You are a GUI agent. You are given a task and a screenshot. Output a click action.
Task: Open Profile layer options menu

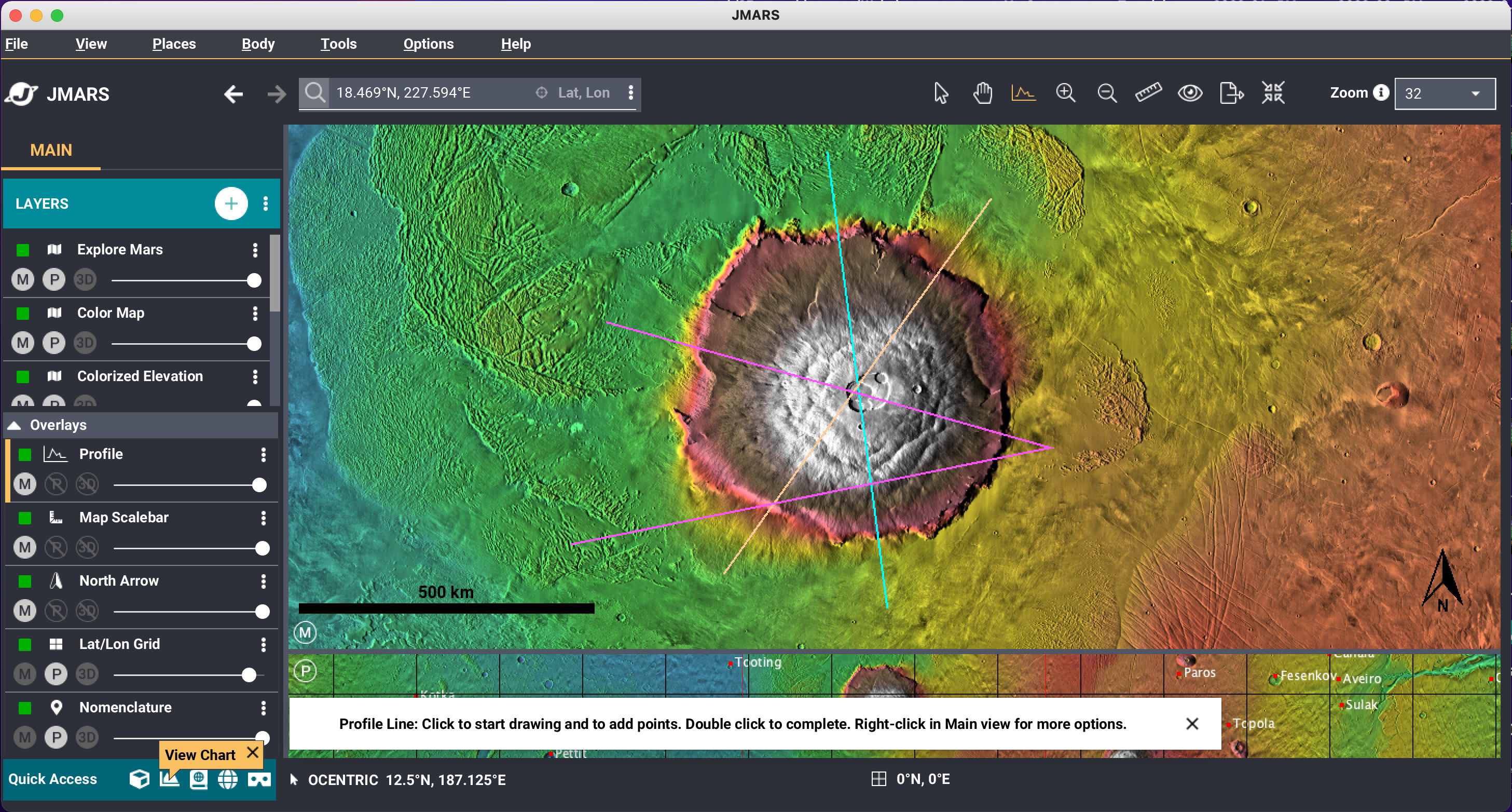(263, 454)
